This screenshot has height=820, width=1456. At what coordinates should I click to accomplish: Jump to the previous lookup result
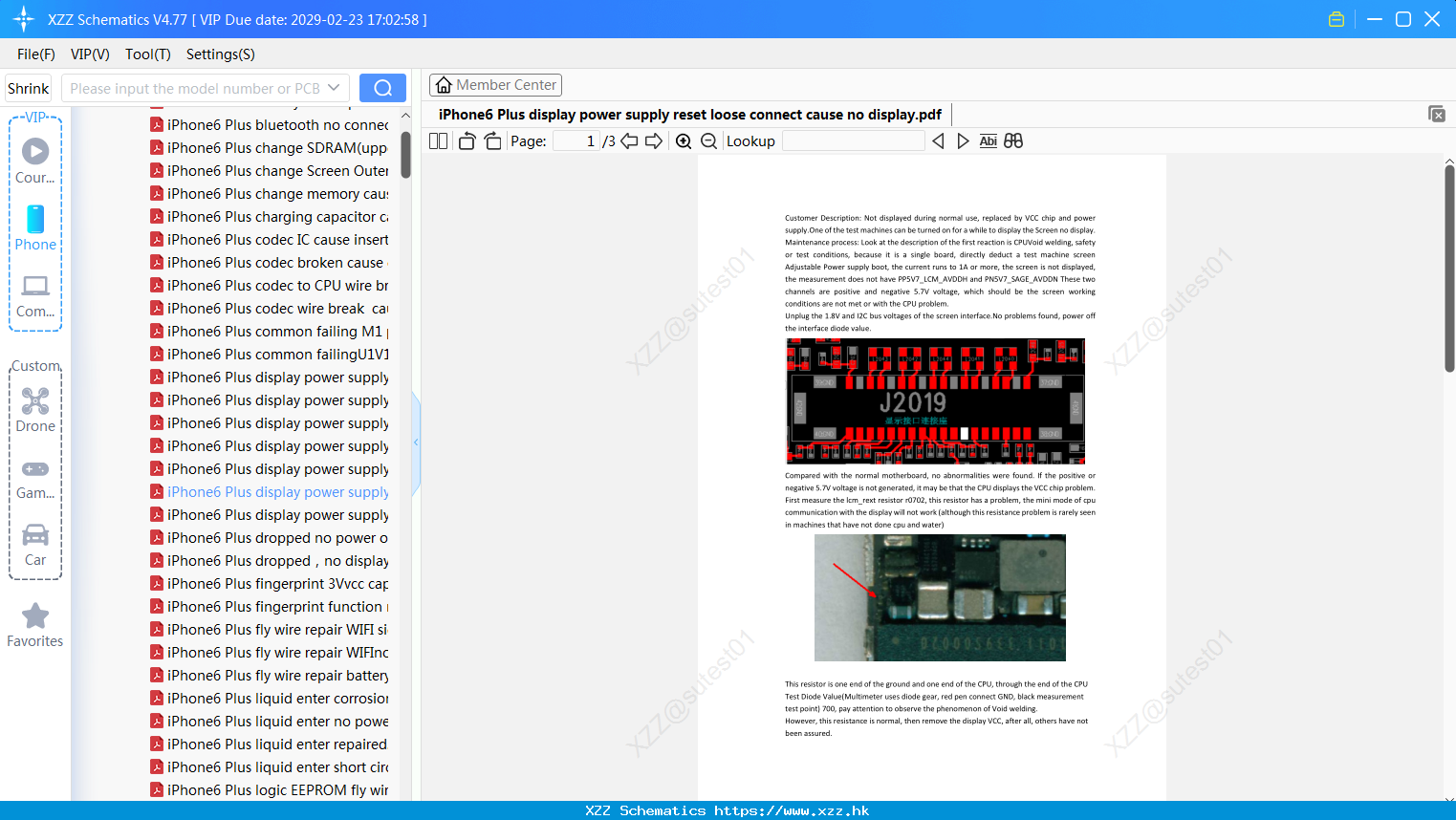click(x=938, y=140)
